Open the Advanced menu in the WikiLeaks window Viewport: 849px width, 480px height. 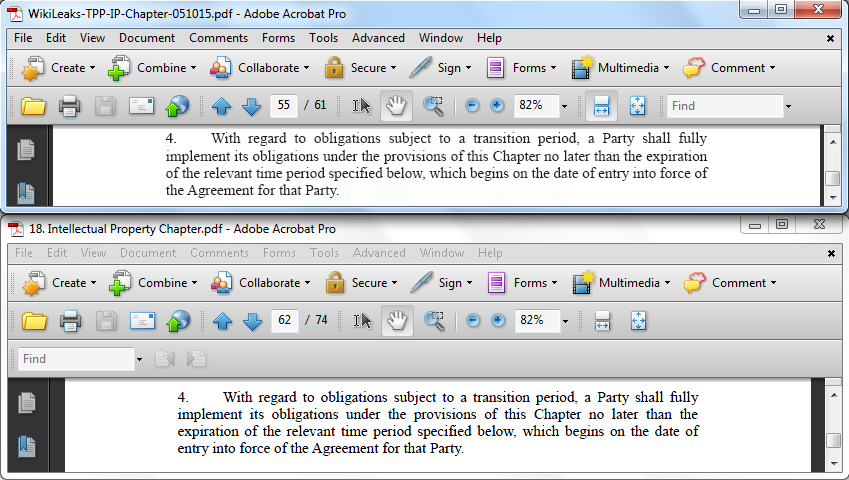[x=378, y=38]
